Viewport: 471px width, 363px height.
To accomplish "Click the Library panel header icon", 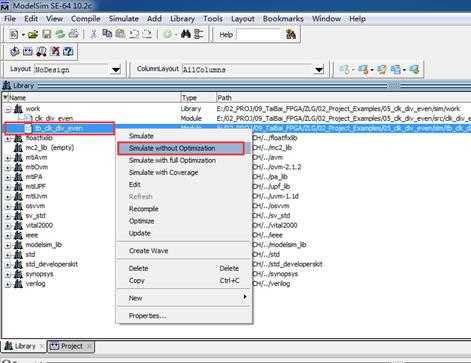I will [7, 85].
